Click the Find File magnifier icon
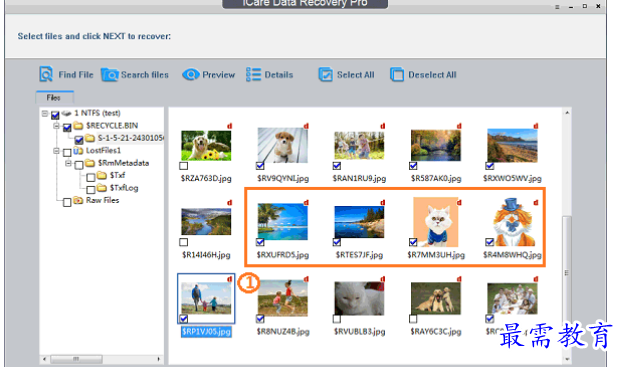This screenshot has height=367, width=621. click(46, 74)
